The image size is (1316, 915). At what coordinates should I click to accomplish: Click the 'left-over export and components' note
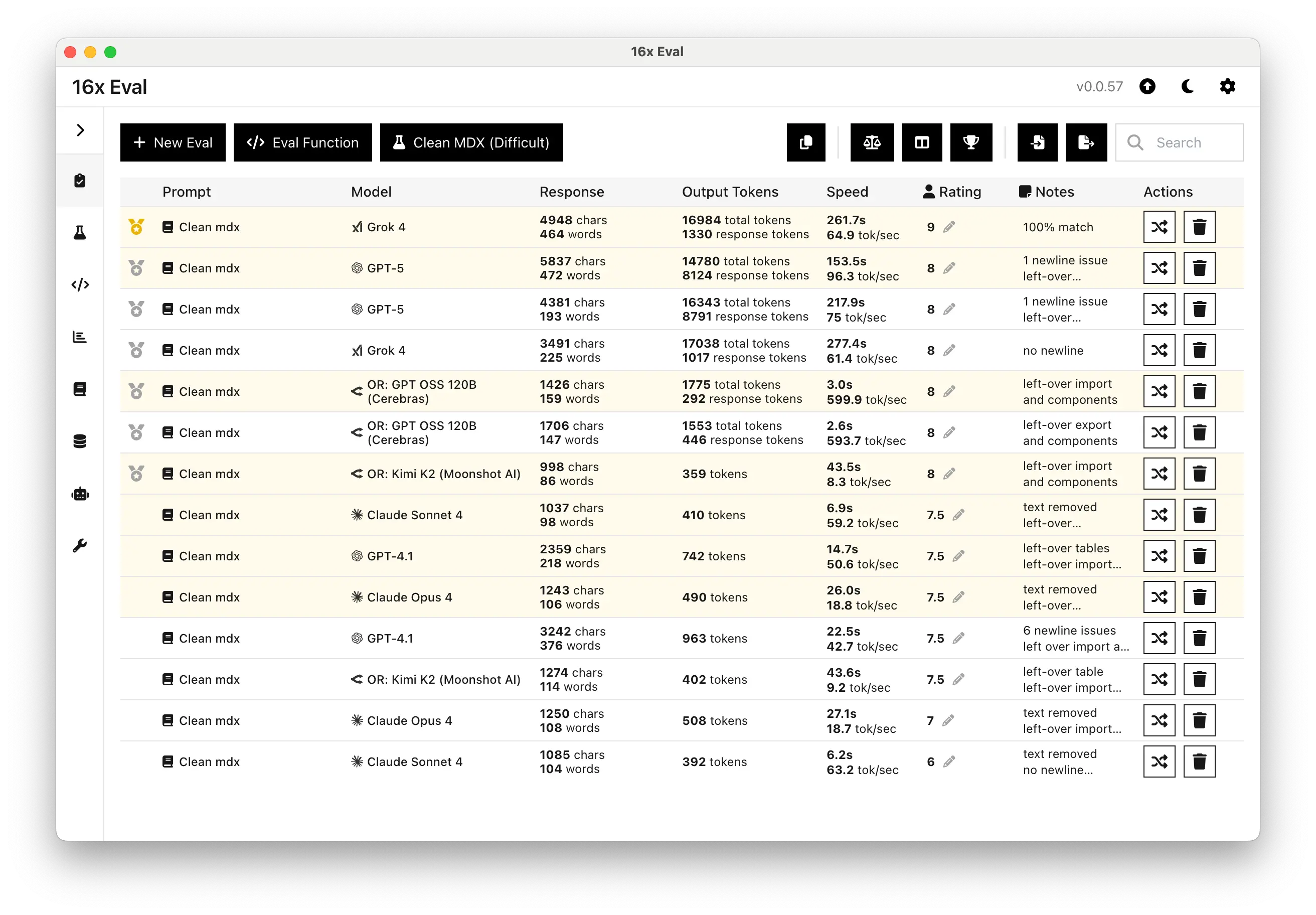tap(1070, 432)
